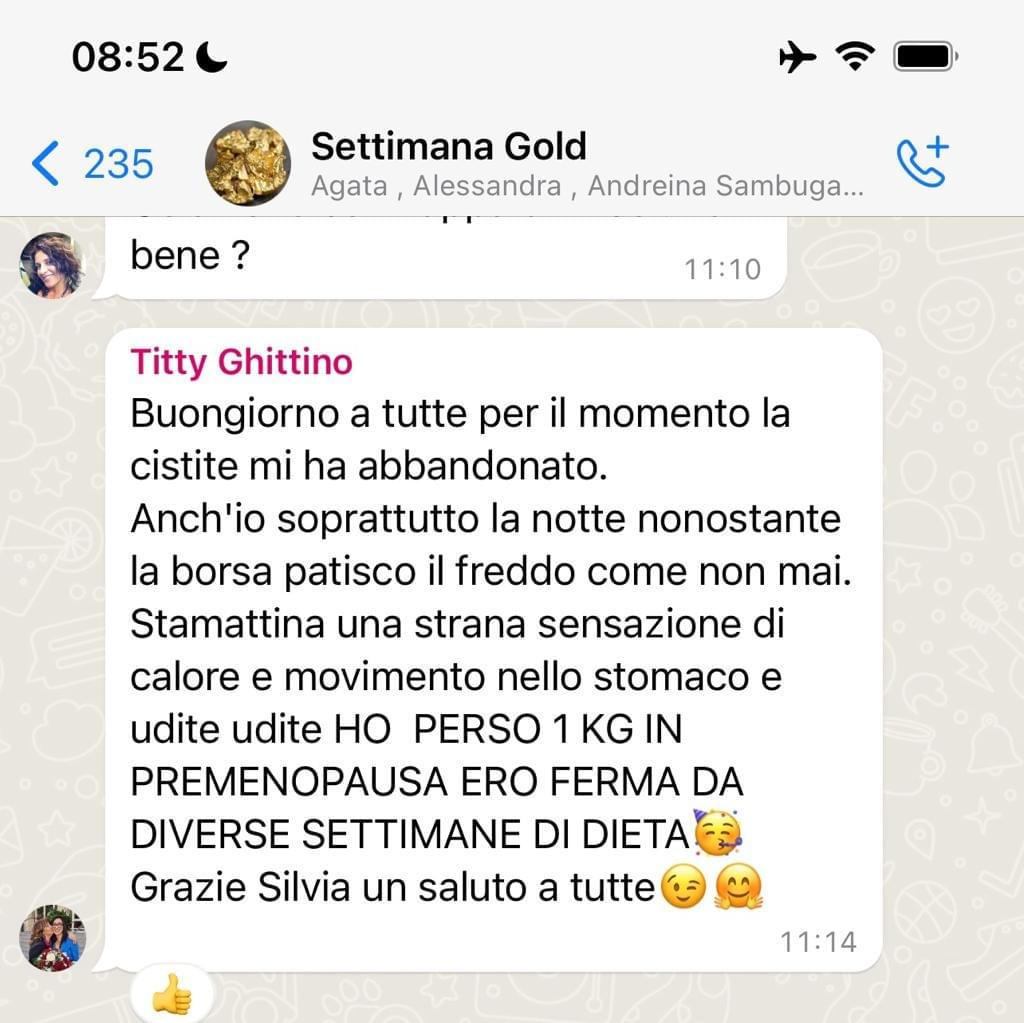Viewport: 1024px width, 1023px height.
Task: Select the Buongiorno a tutte message
Action: pyautogui.click(x=494, y=650)
